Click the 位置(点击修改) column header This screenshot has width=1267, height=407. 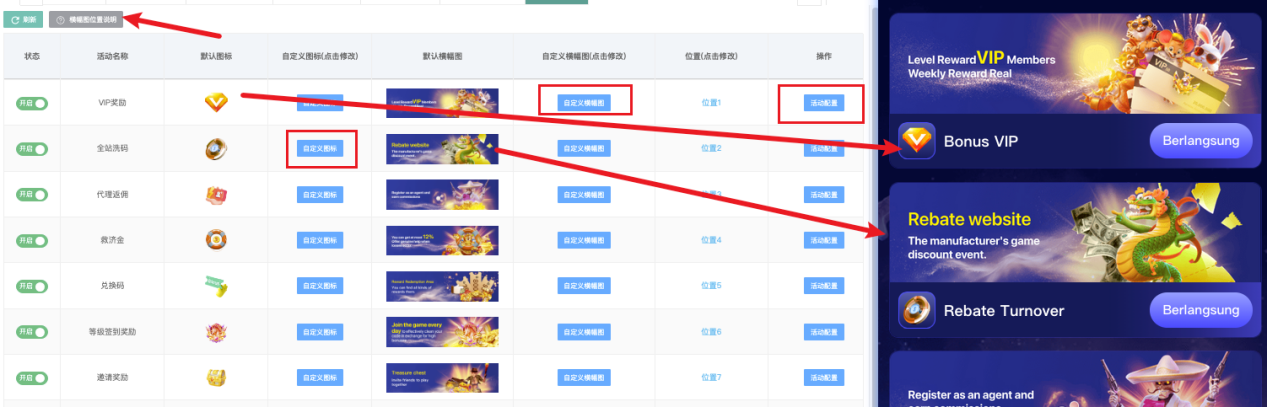pyautogui.click(x=711, y=55)
